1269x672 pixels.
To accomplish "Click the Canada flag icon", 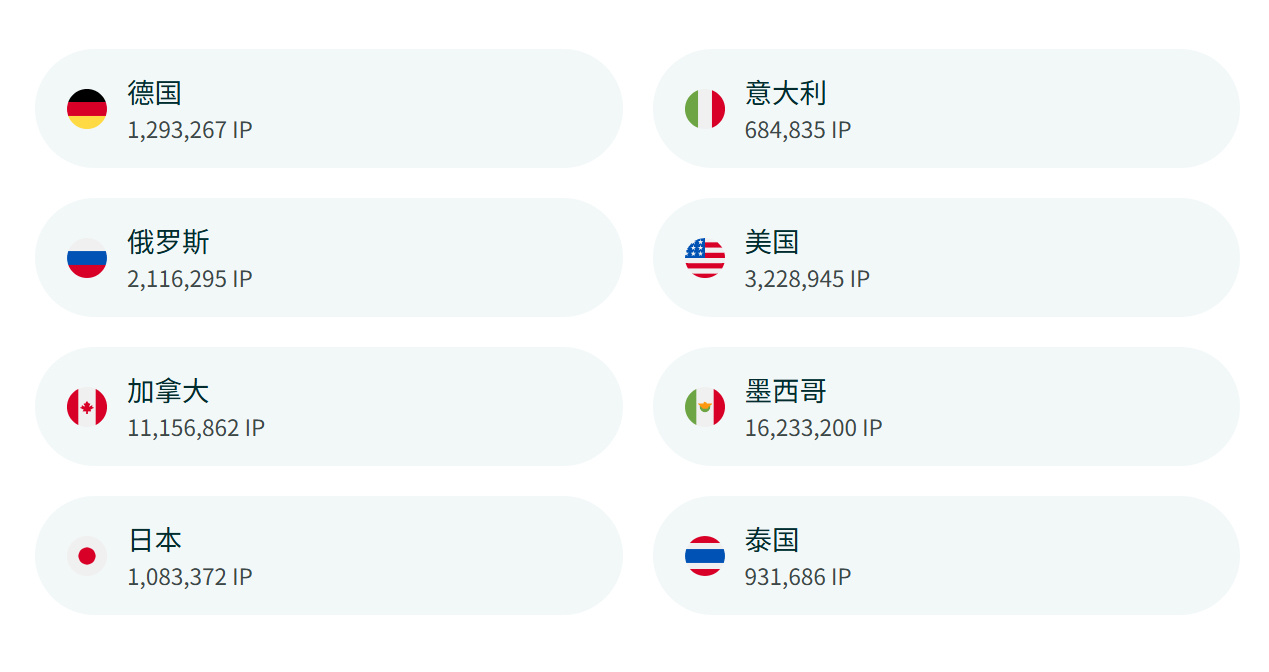I will [88, 406].
